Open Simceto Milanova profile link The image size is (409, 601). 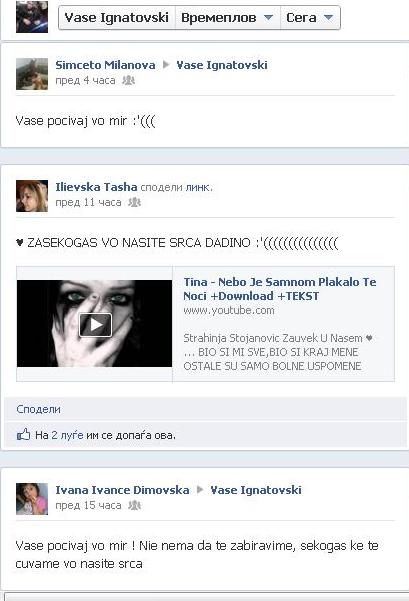[x=105, y=65]
